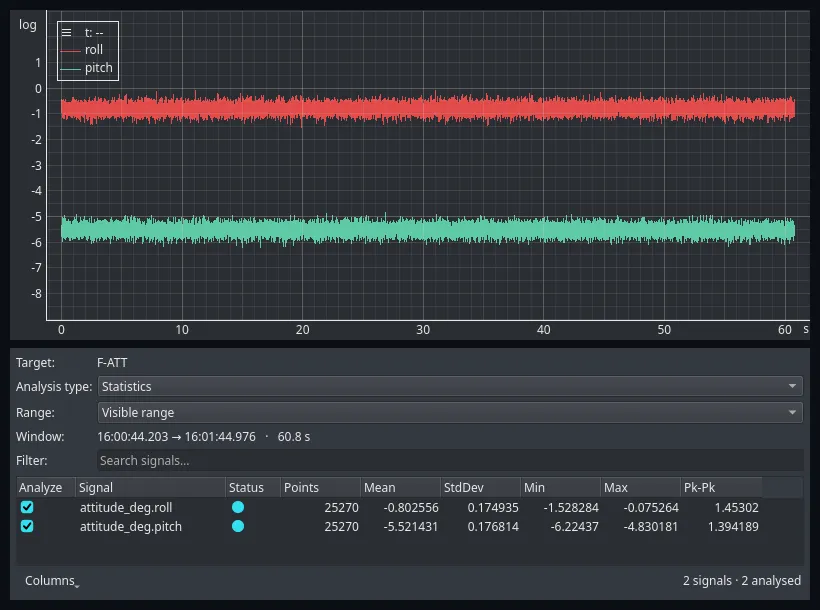Click the pitch legend entry
The image size is (820, 610).
(87, 68)
